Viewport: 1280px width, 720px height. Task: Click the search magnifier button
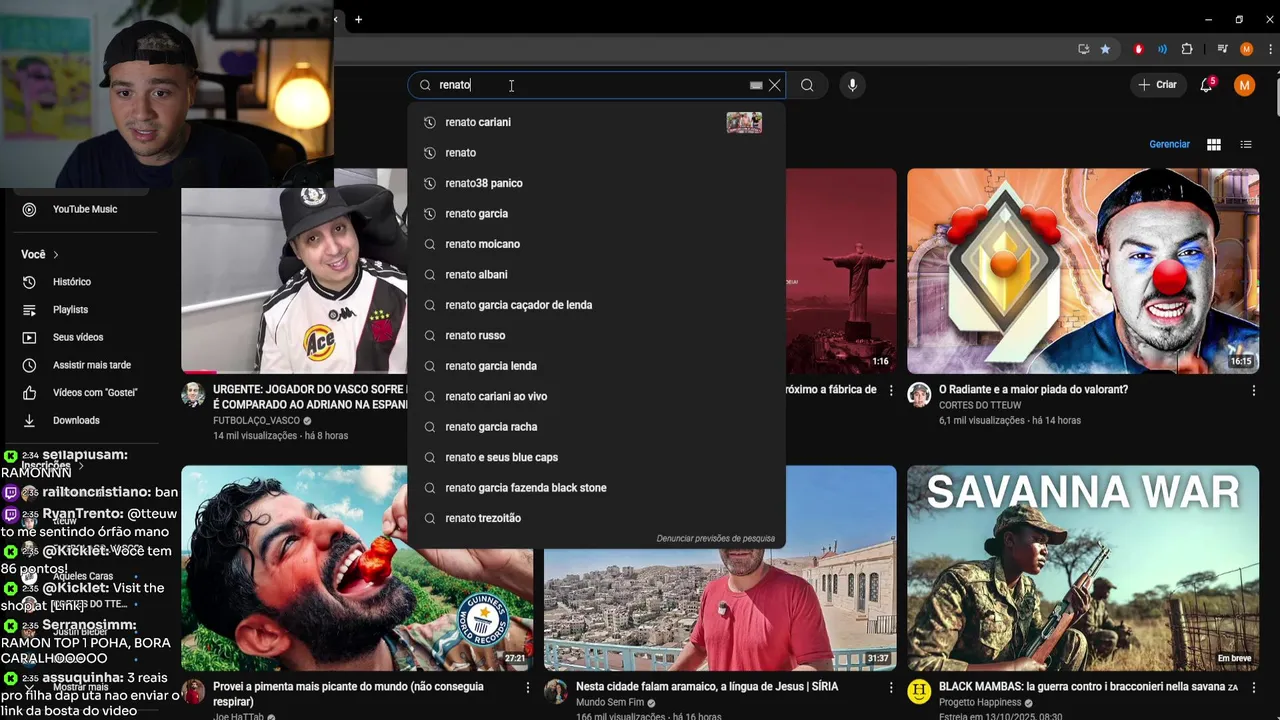[x=807, y=85]
